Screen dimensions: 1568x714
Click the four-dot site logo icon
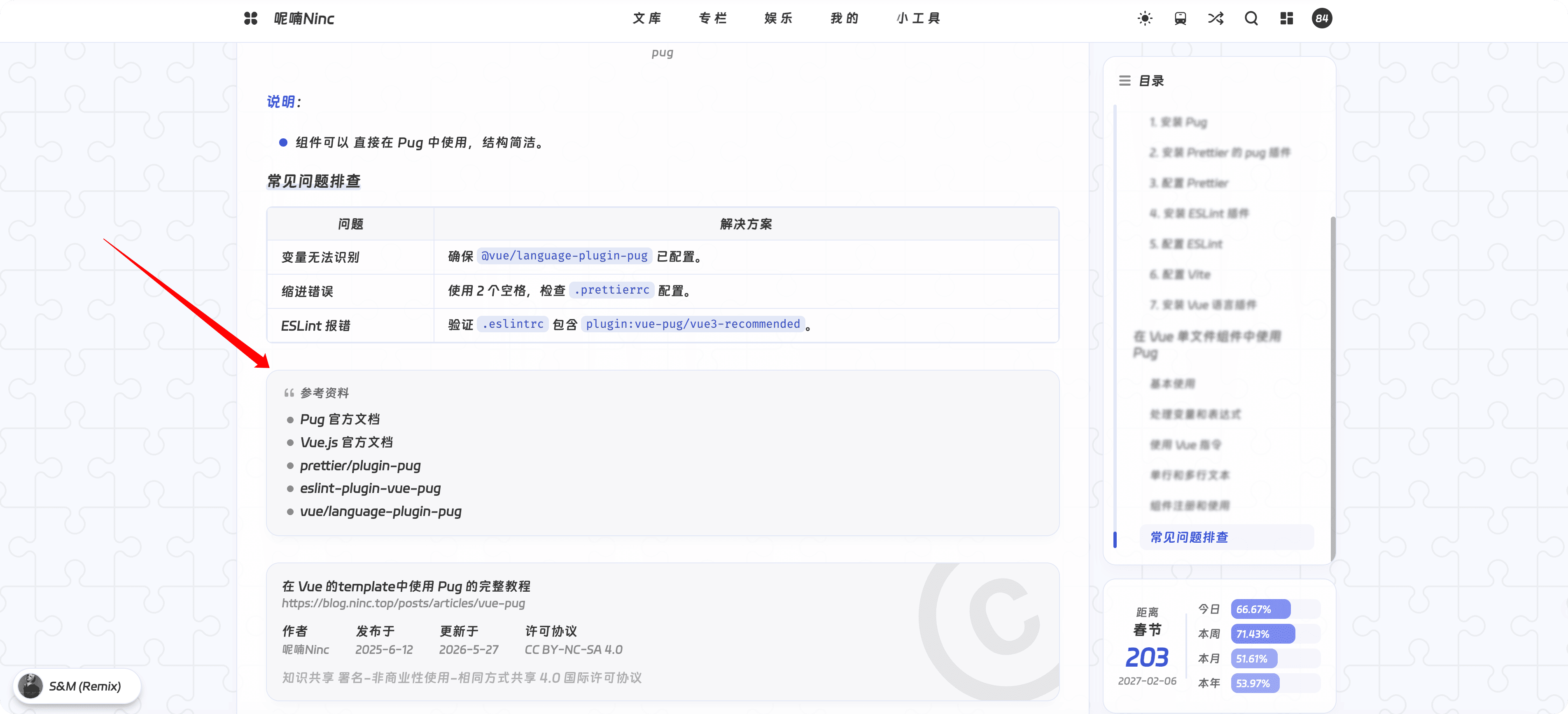(251, 18)
